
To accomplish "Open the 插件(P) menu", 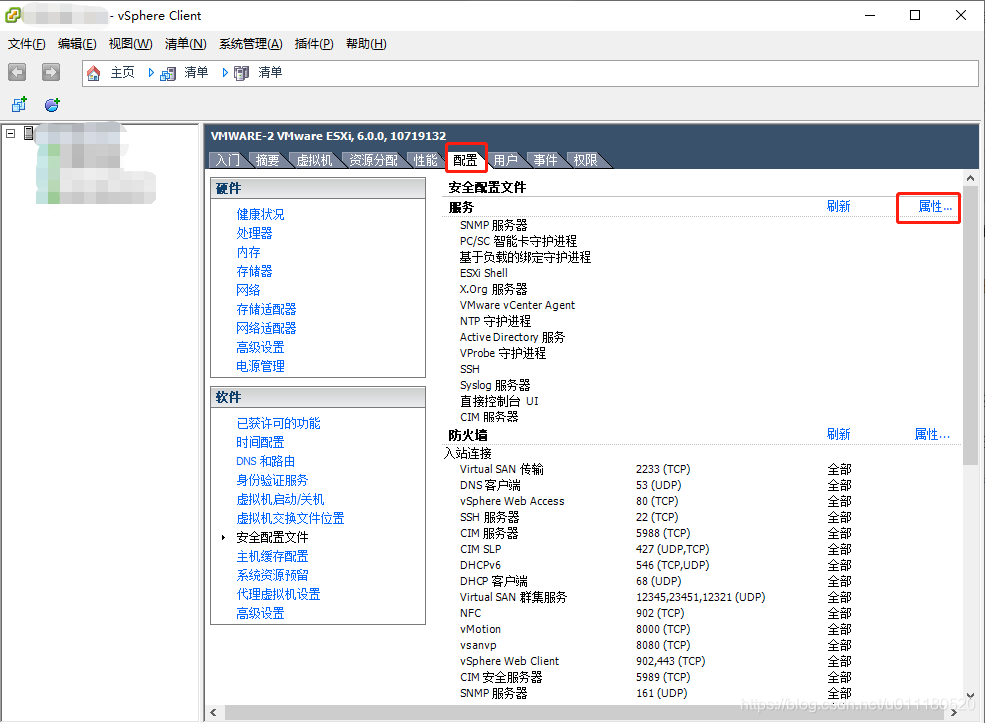I will [x=314, y=44].
